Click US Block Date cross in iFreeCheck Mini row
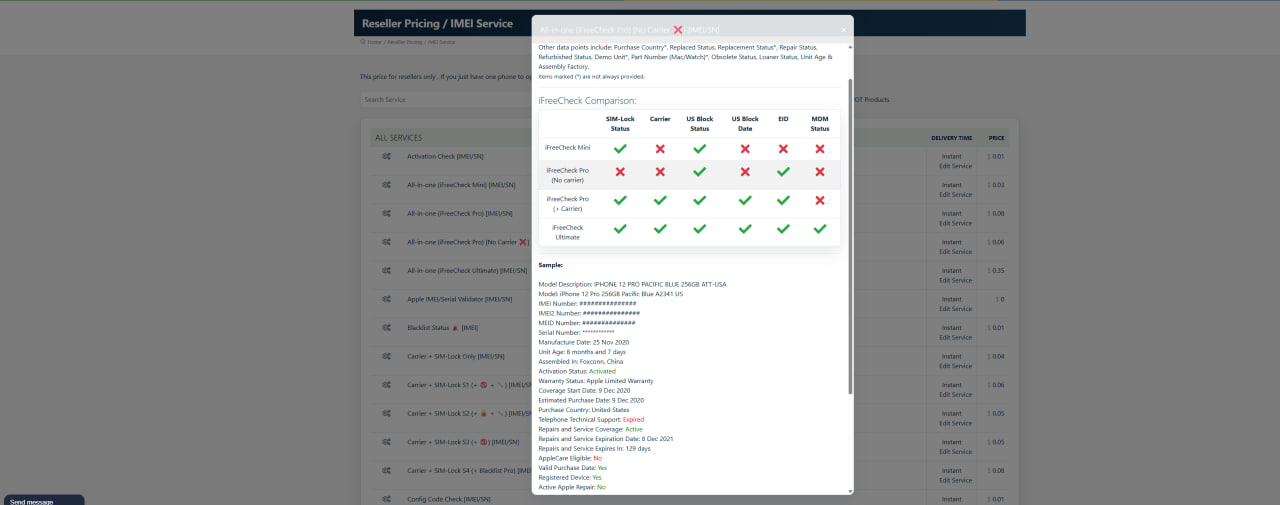Image resolution: width=1280 pixels, height=505 pixels. (745, 148)
